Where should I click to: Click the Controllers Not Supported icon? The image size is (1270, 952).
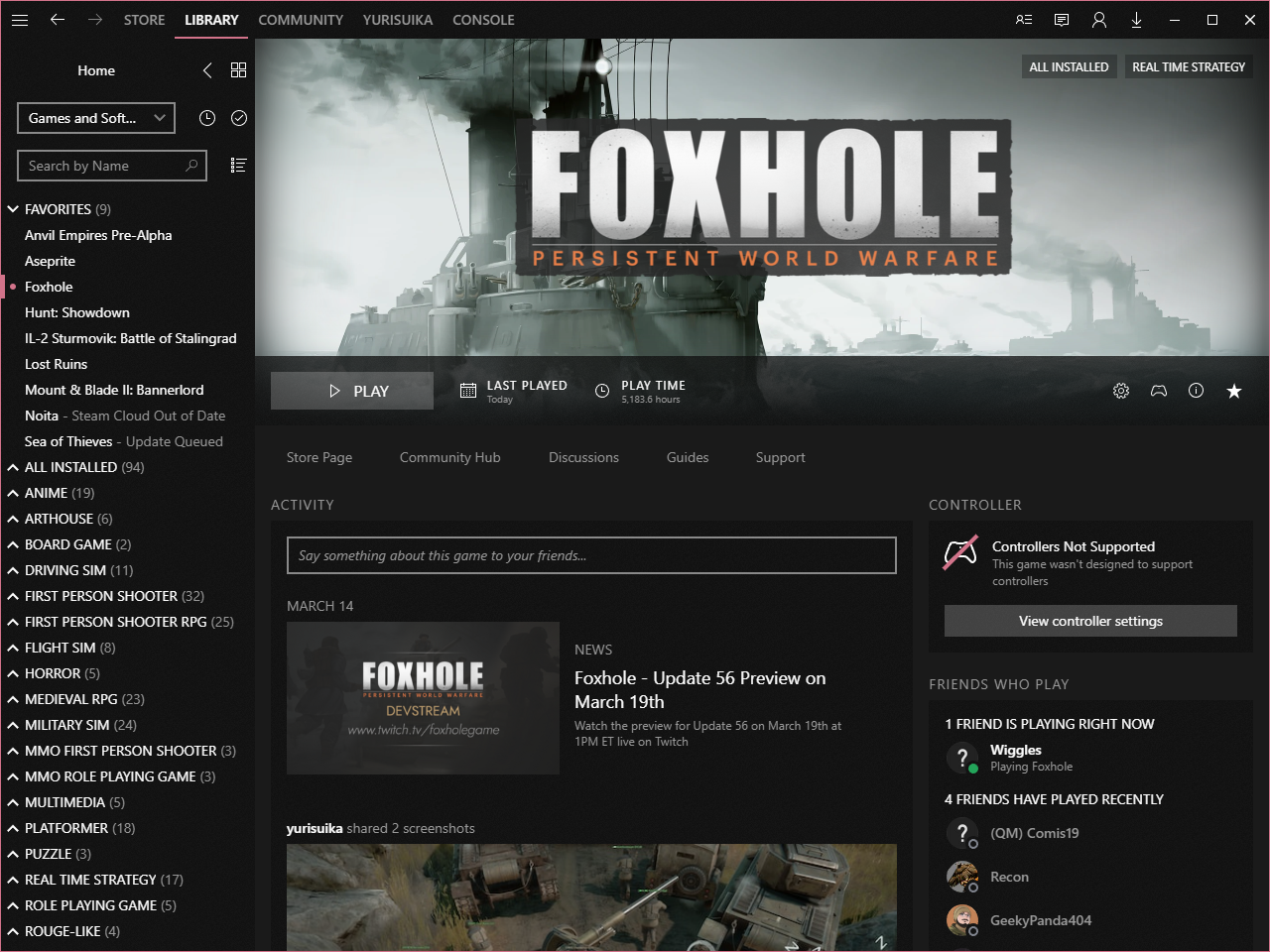pyautogui.click(x=960, y=553)
